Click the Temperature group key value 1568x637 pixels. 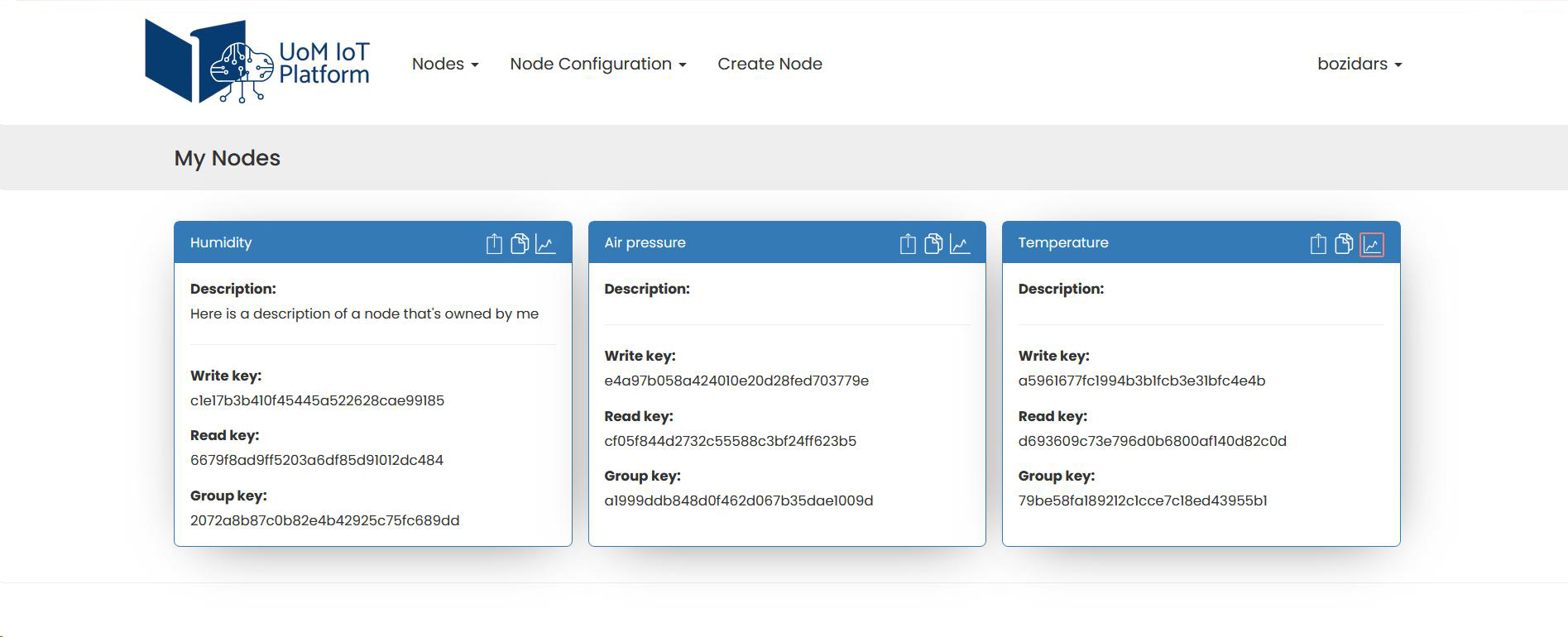coord(1142,500)
